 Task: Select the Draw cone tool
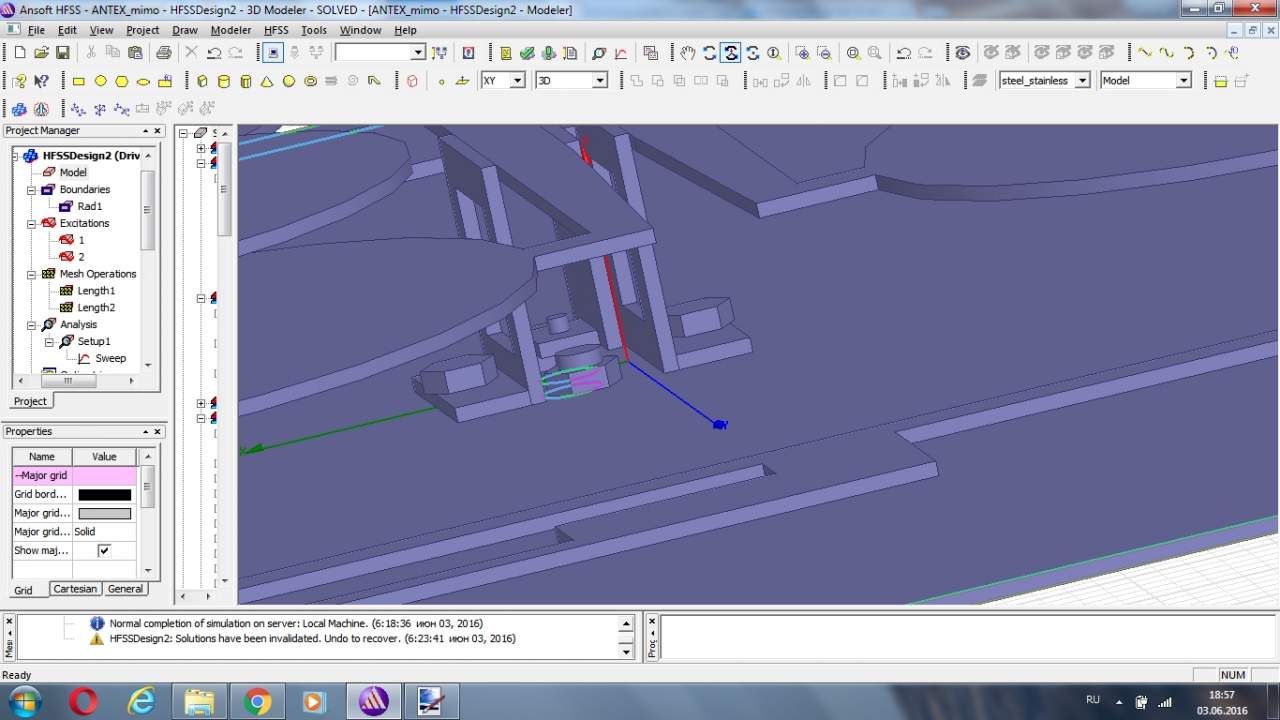tap(267, 81)
